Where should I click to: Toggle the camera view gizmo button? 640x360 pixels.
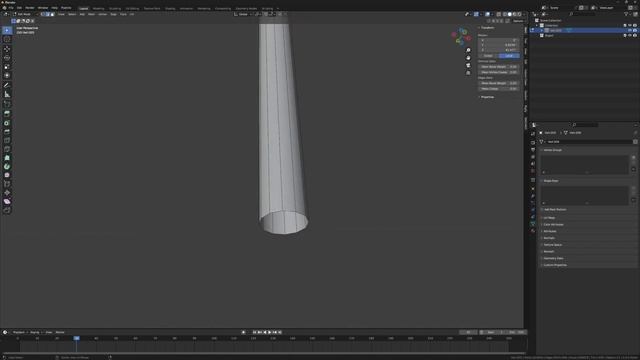pos(468,65)
